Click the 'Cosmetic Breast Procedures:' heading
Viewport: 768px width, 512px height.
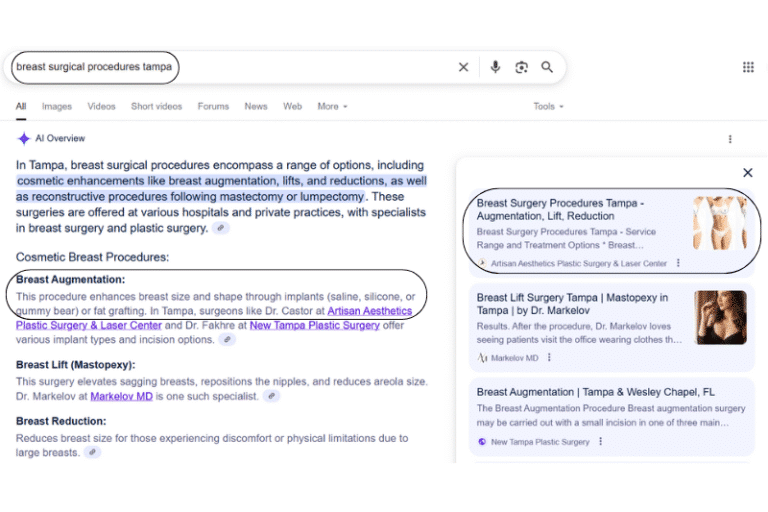click(x=92, y=257)
